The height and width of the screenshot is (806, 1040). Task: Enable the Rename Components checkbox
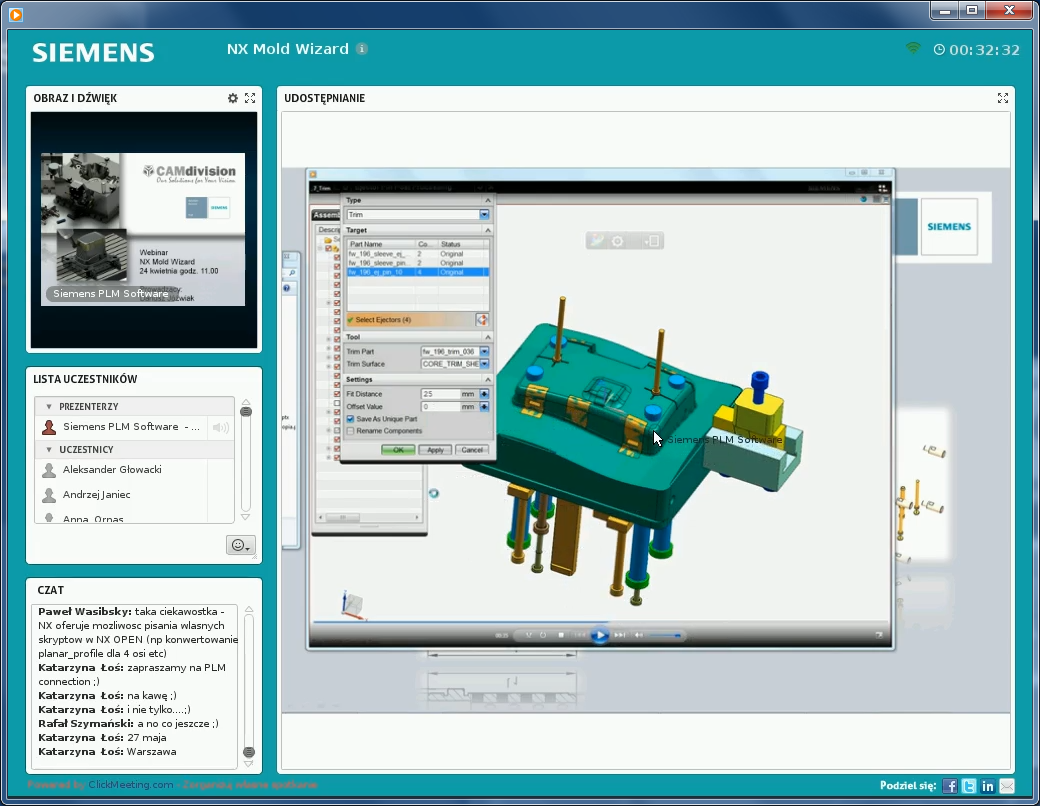tap(350, 431)
